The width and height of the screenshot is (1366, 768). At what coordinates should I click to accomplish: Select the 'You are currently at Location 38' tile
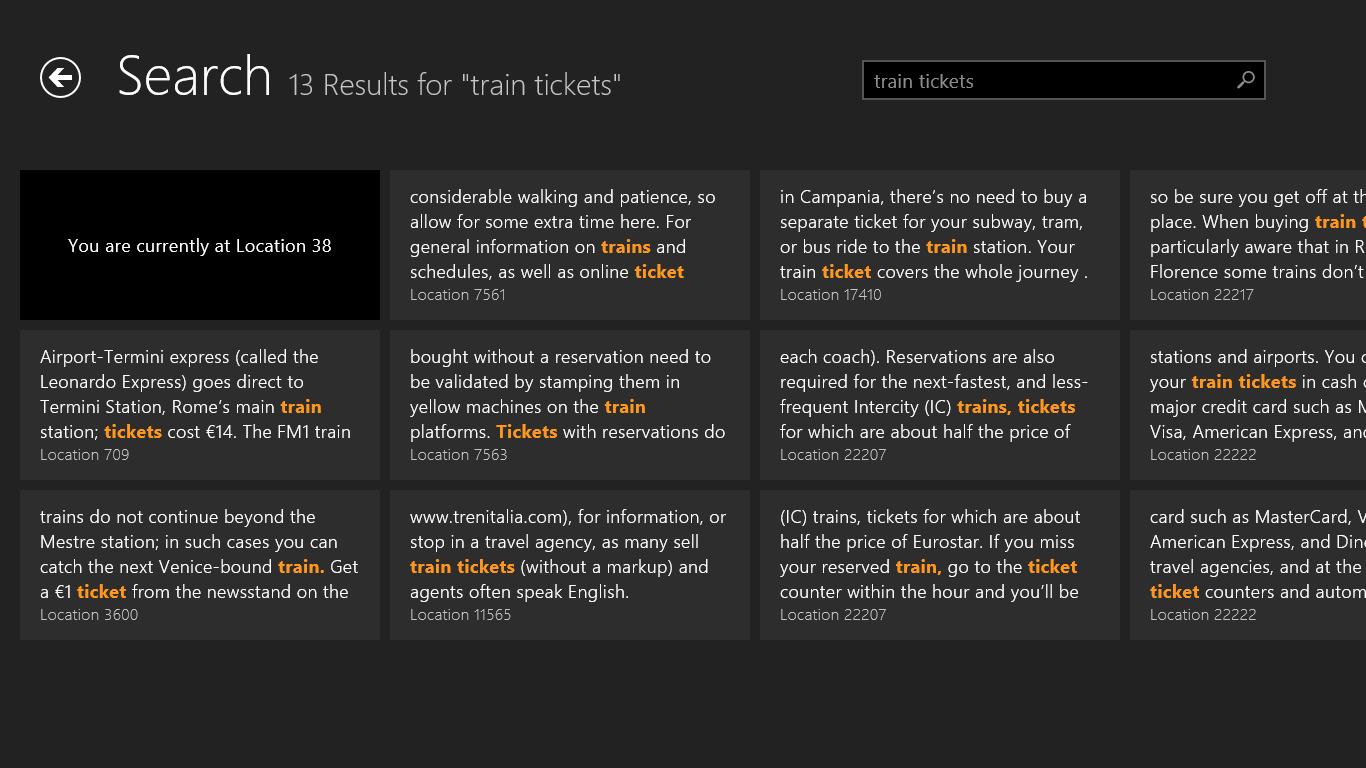pyautogui.click(x=199, y=245)
